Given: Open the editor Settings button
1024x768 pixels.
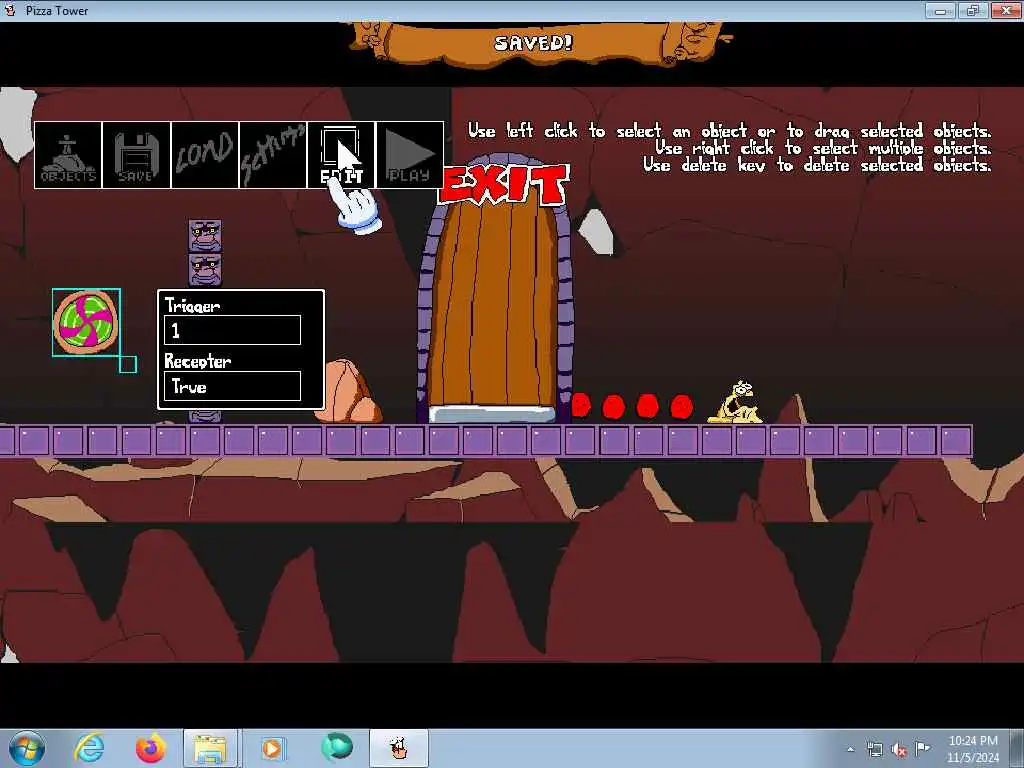Looking at the screenshot, I should 273,155.
